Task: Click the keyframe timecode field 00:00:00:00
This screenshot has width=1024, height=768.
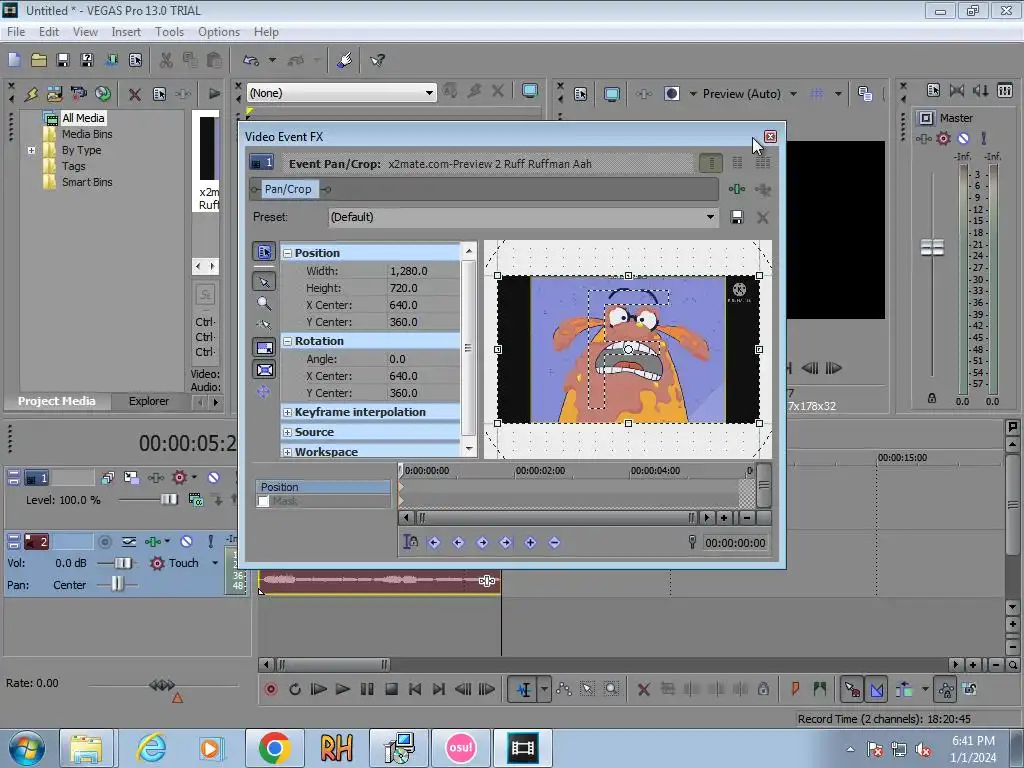Action: pyautogui.click(x=735, y=543)
